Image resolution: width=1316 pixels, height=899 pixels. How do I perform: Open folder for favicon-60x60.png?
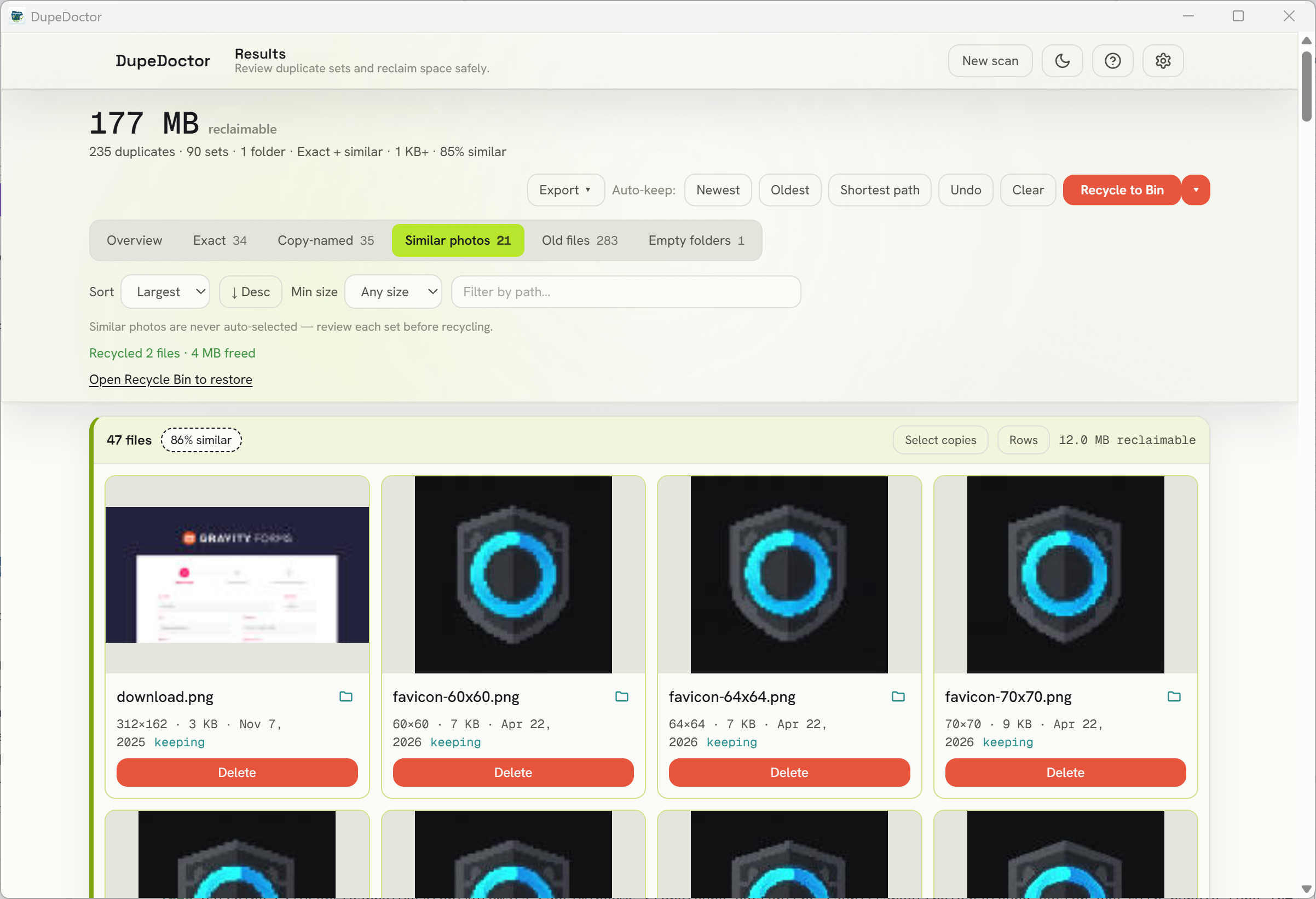(x=622, y=696)
